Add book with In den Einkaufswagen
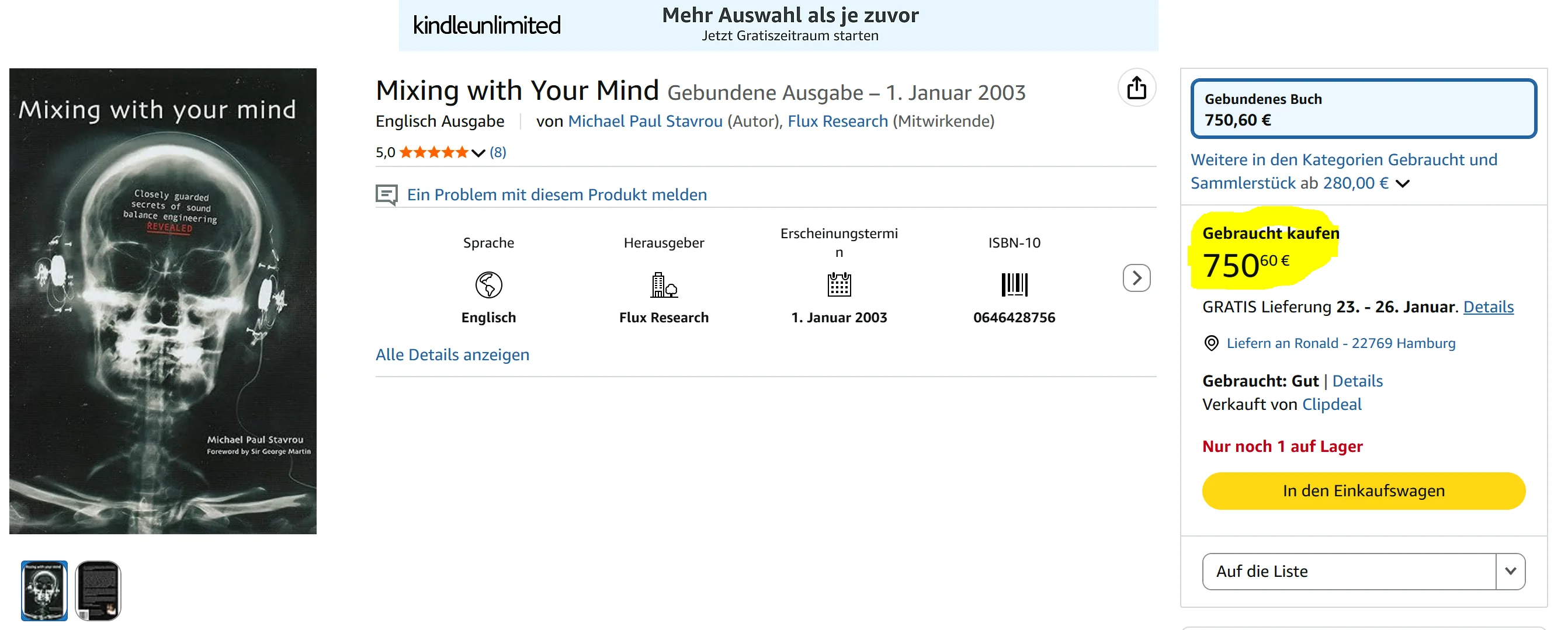This screenshot has width=1568, height=630. click(x=1363, y=490)
